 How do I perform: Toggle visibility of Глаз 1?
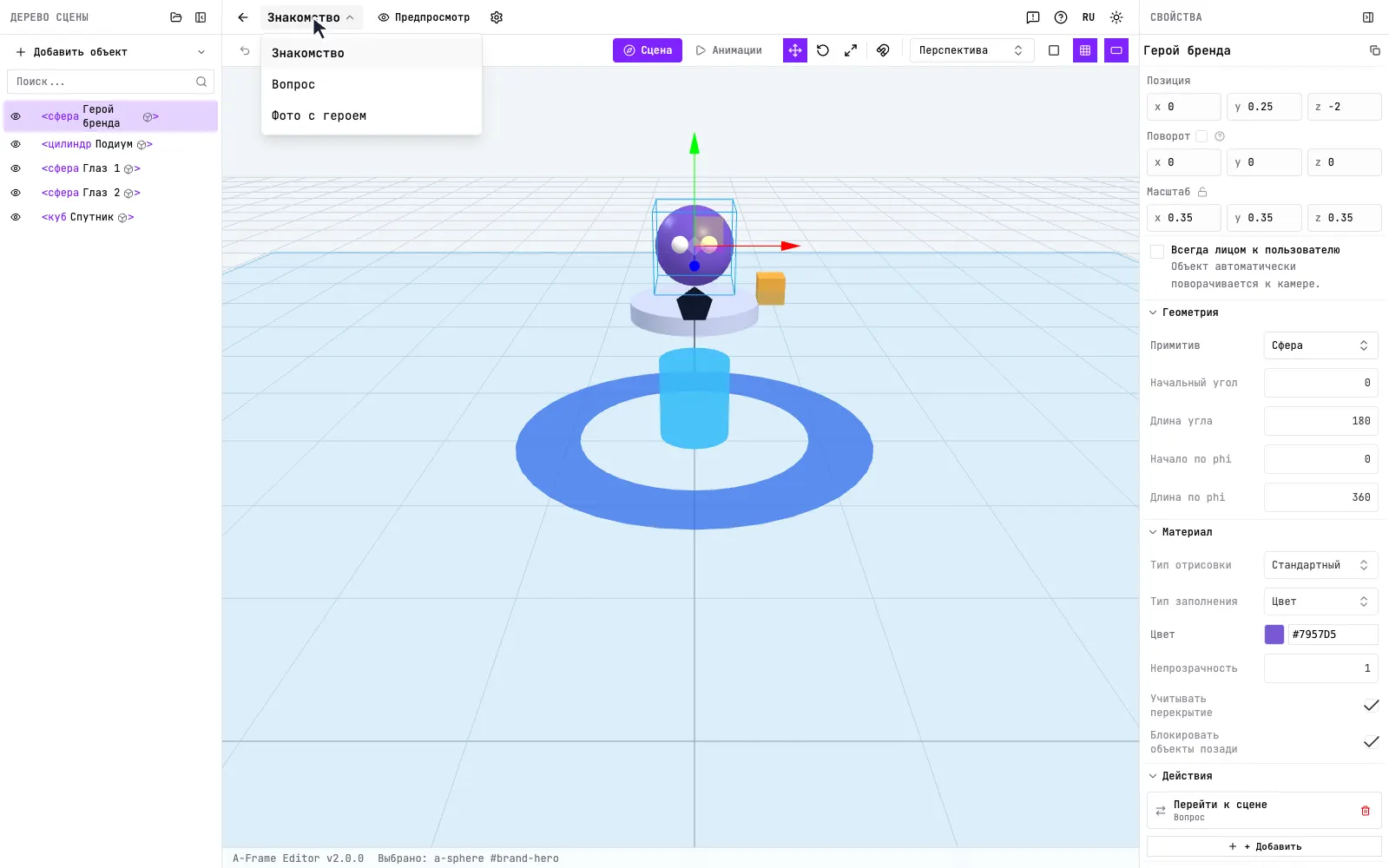[x=16, y=168]
